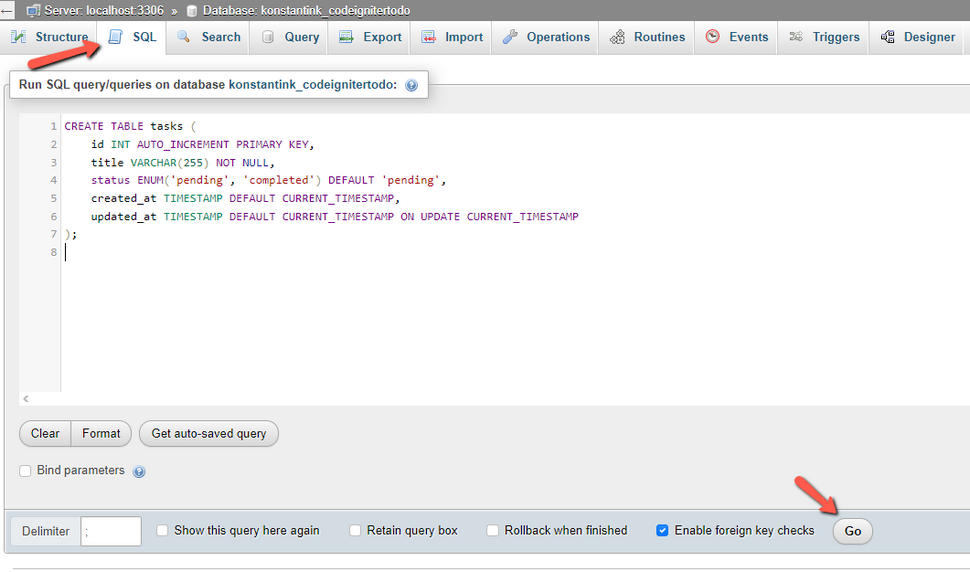Click the Export tab icon
970x572 pixels.
coord(346,37)
